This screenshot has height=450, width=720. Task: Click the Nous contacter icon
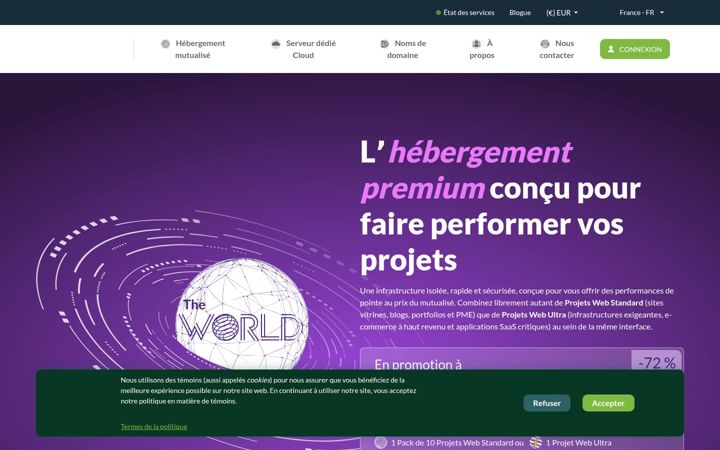click(545, 44)
